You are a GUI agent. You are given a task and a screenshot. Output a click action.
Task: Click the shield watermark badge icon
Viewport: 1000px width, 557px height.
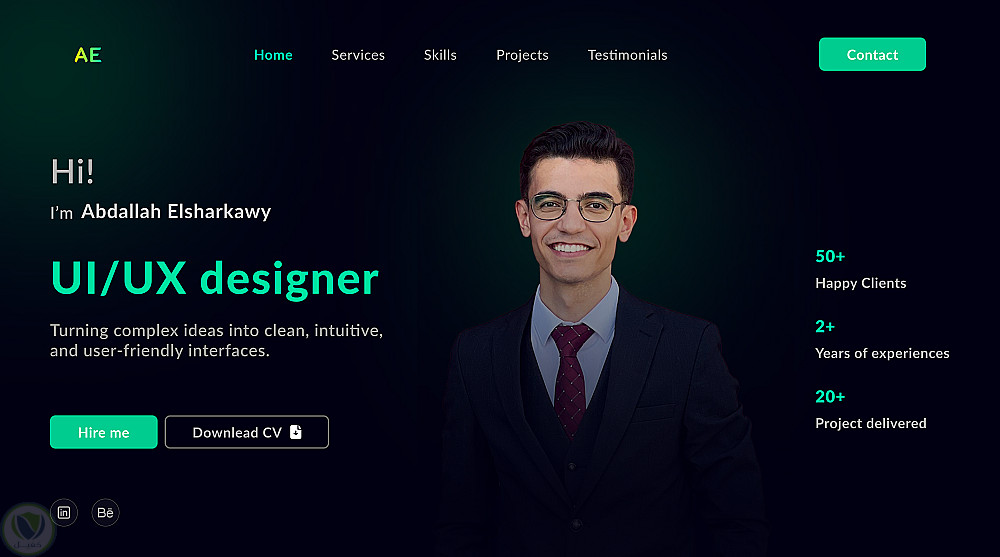pos(27,530)
